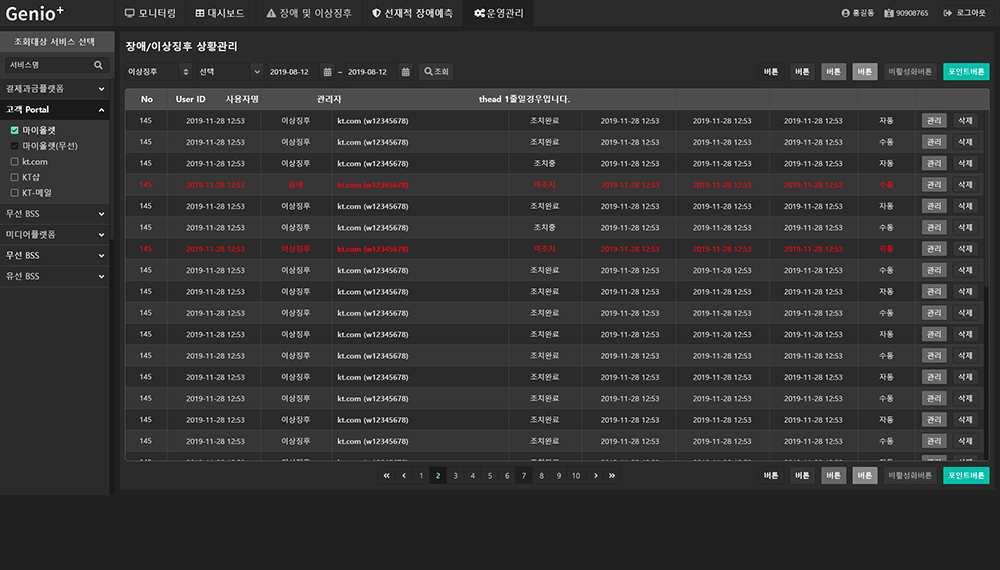Click 삭제 in the red 장애 row
This screenshot has width=1000, height=570.
pyautogui.click(x=966, y=185)
